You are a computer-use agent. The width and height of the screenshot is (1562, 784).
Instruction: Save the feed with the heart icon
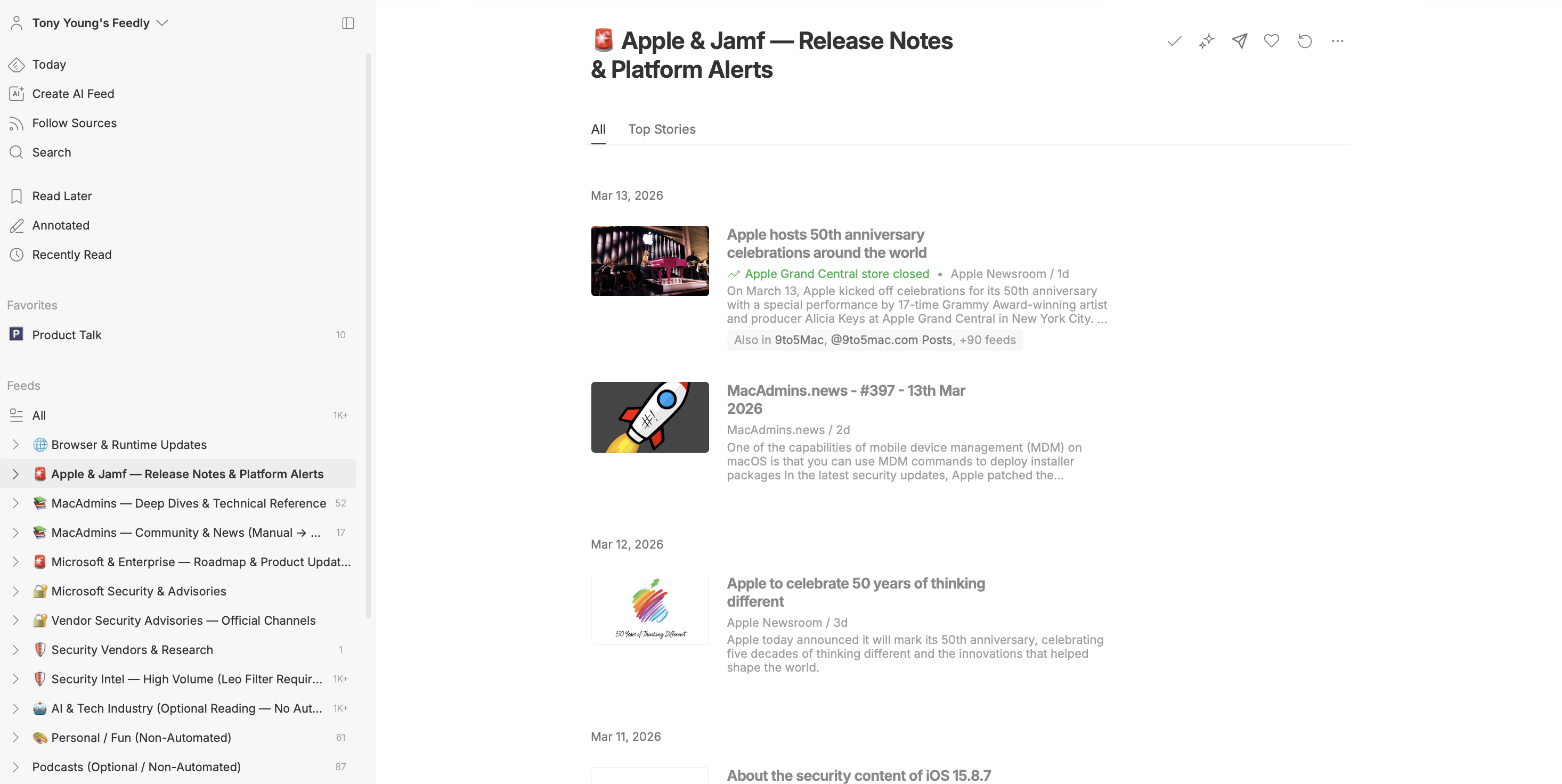1272,41
